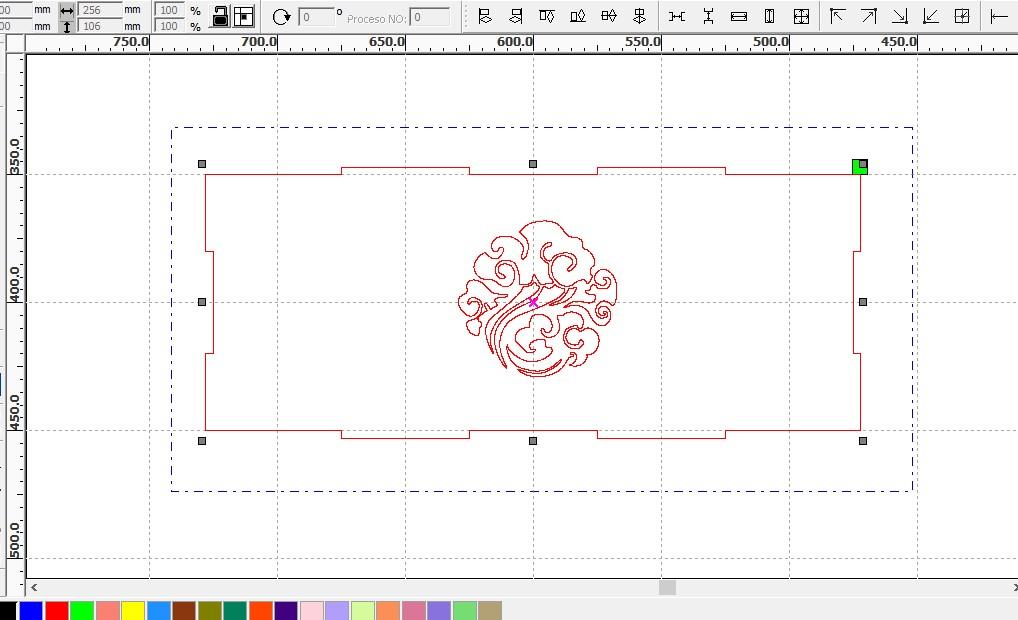1018x620 pixels.
Task: Click the left-middle selection handle
Action: [x=202, y=302]
